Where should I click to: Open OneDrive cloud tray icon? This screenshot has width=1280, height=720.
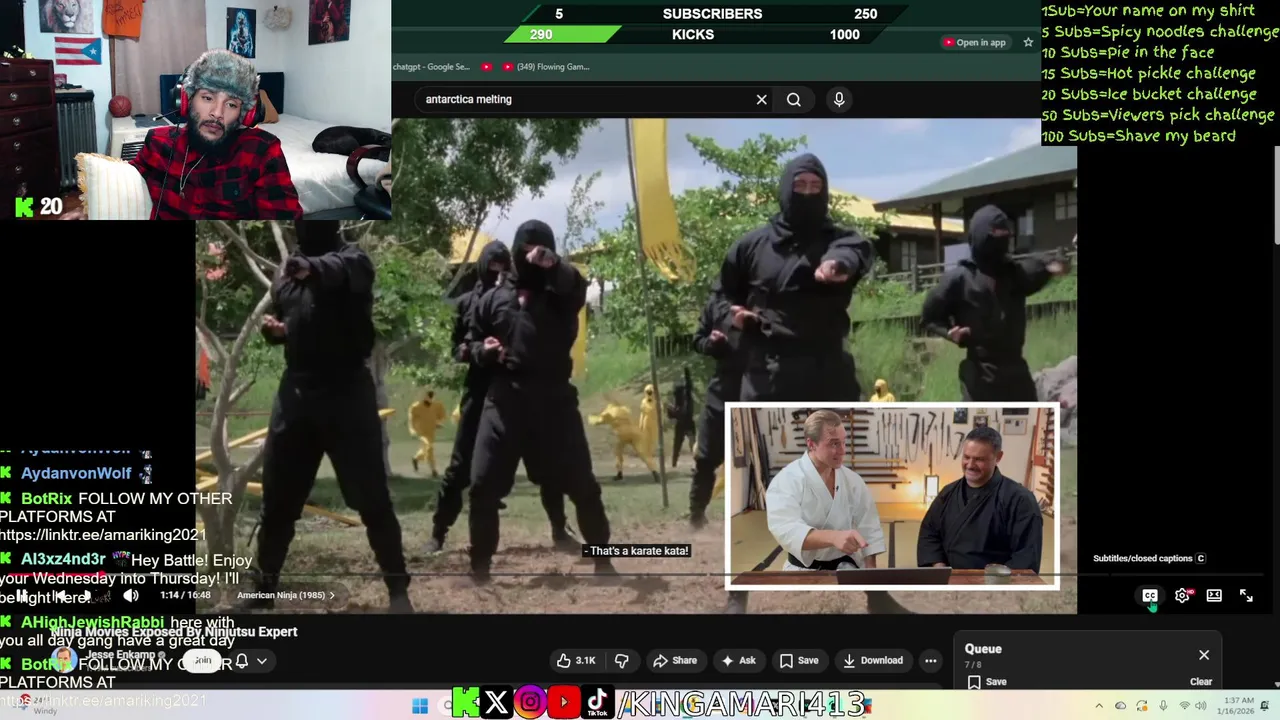coord(1120,706)
